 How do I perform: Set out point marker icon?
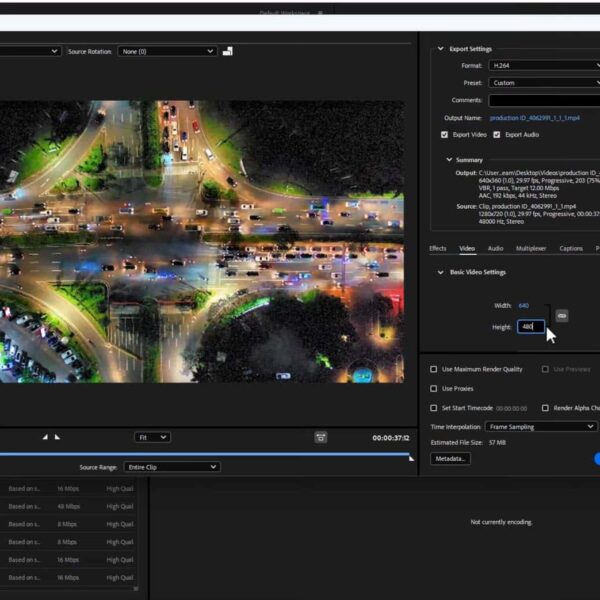coord(57,437)
